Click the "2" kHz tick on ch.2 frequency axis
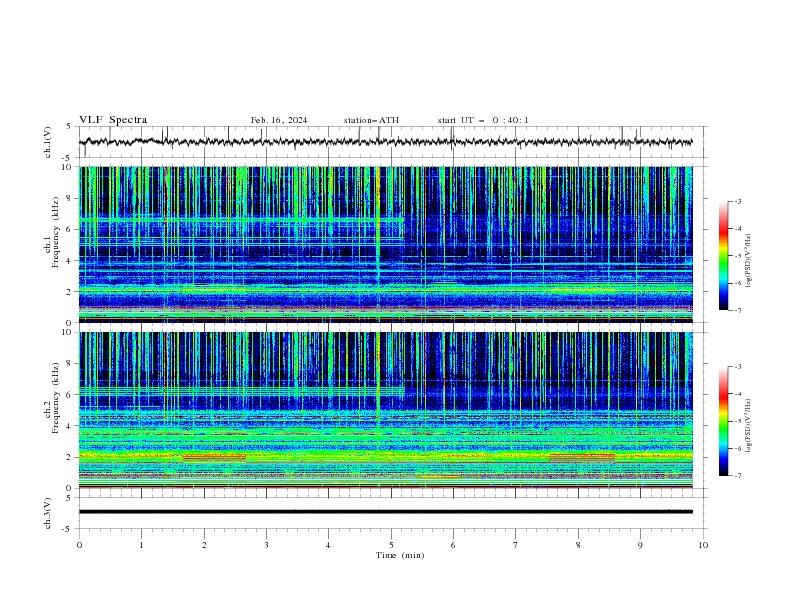 click(x=70, y=457)
